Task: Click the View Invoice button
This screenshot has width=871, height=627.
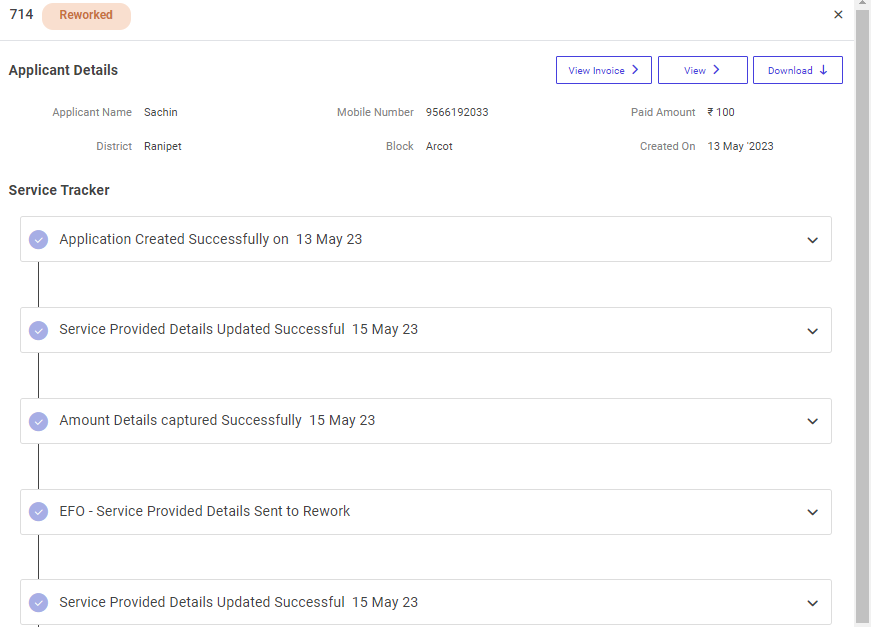Action: (x=603, y=70)
